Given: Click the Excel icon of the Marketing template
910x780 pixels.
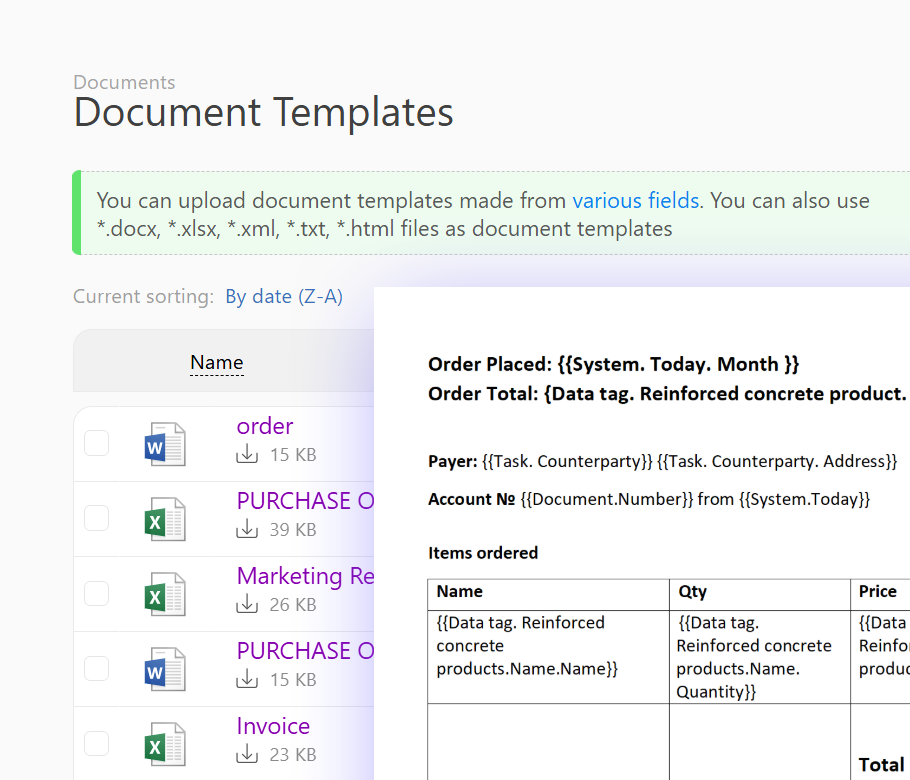Looking at the screenshot, I should click(165, 594).
